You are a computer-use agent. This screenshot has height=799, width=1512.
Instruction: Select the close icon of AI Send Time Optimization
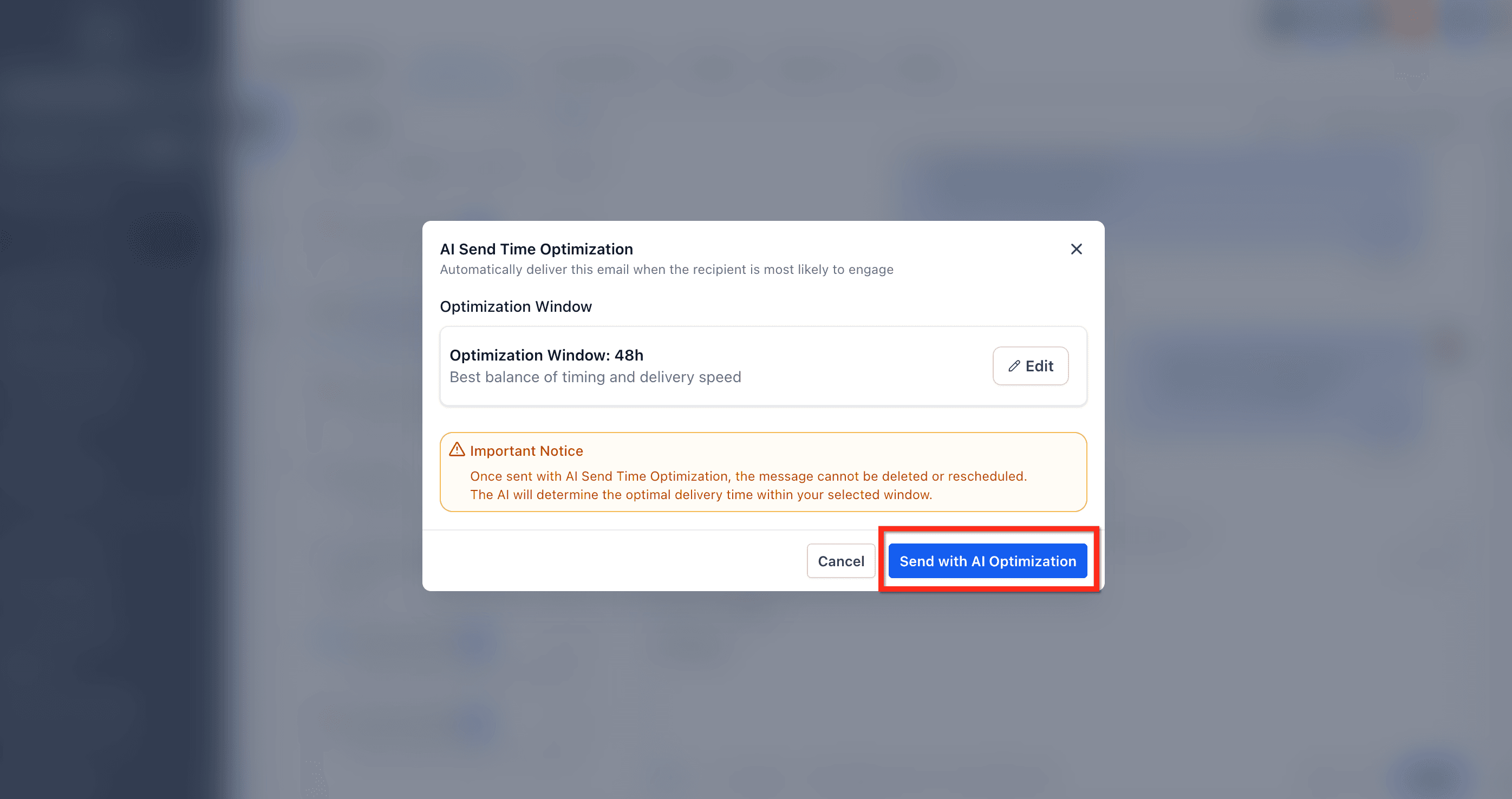click(x=1076, y=250)
